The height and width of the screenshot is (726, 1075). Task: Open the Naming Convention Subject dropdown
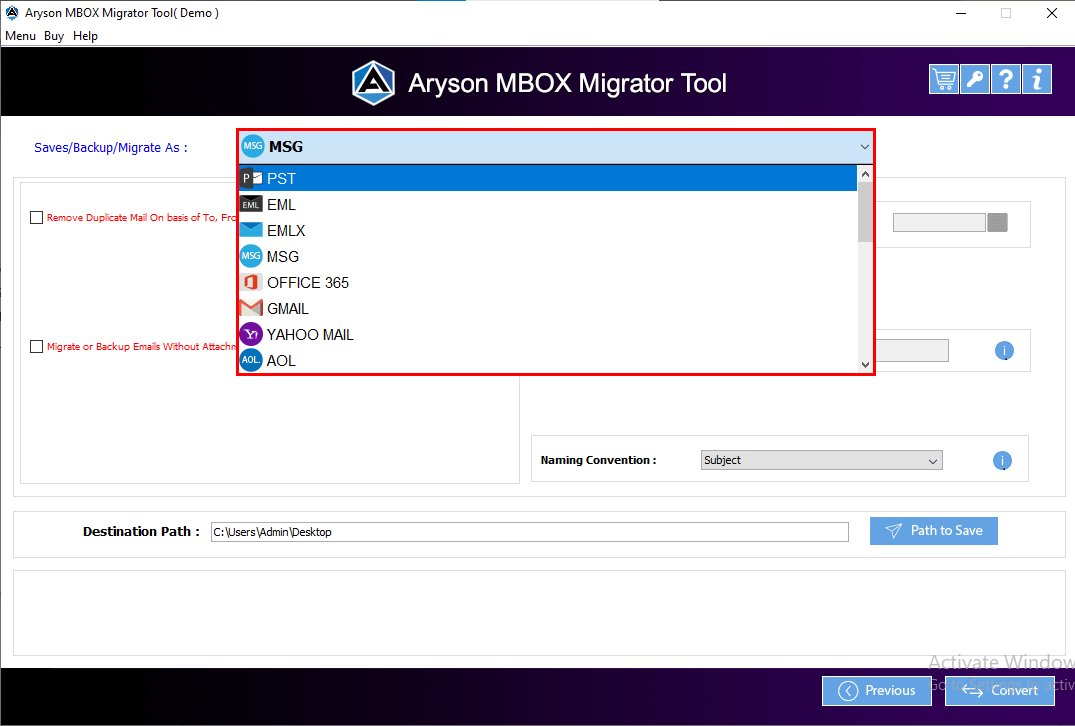coord(821,460)
